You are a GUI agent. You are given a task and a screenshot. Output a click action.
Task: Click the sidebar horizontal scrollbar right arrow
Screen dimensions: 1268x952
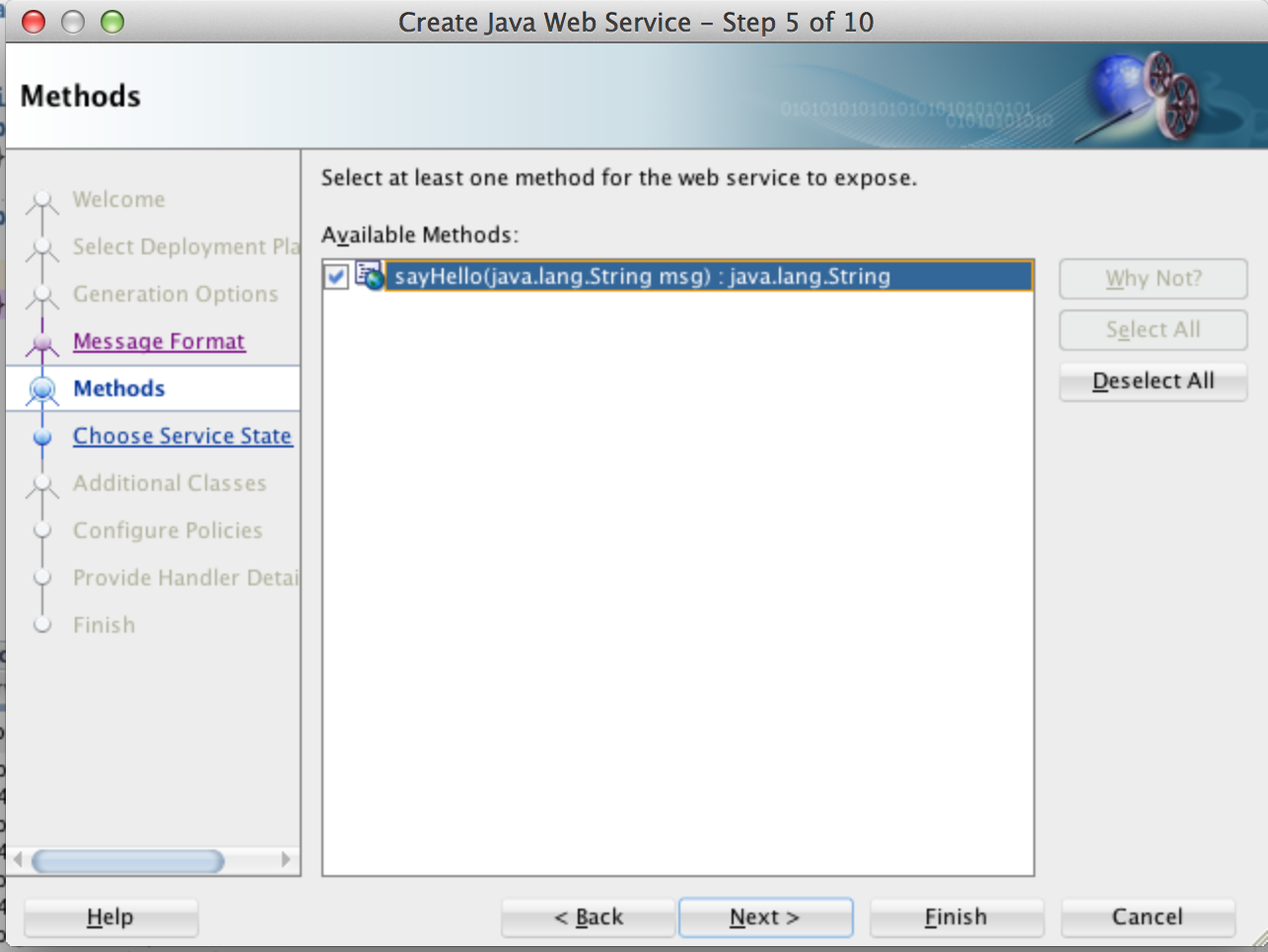tap(287, 860)
